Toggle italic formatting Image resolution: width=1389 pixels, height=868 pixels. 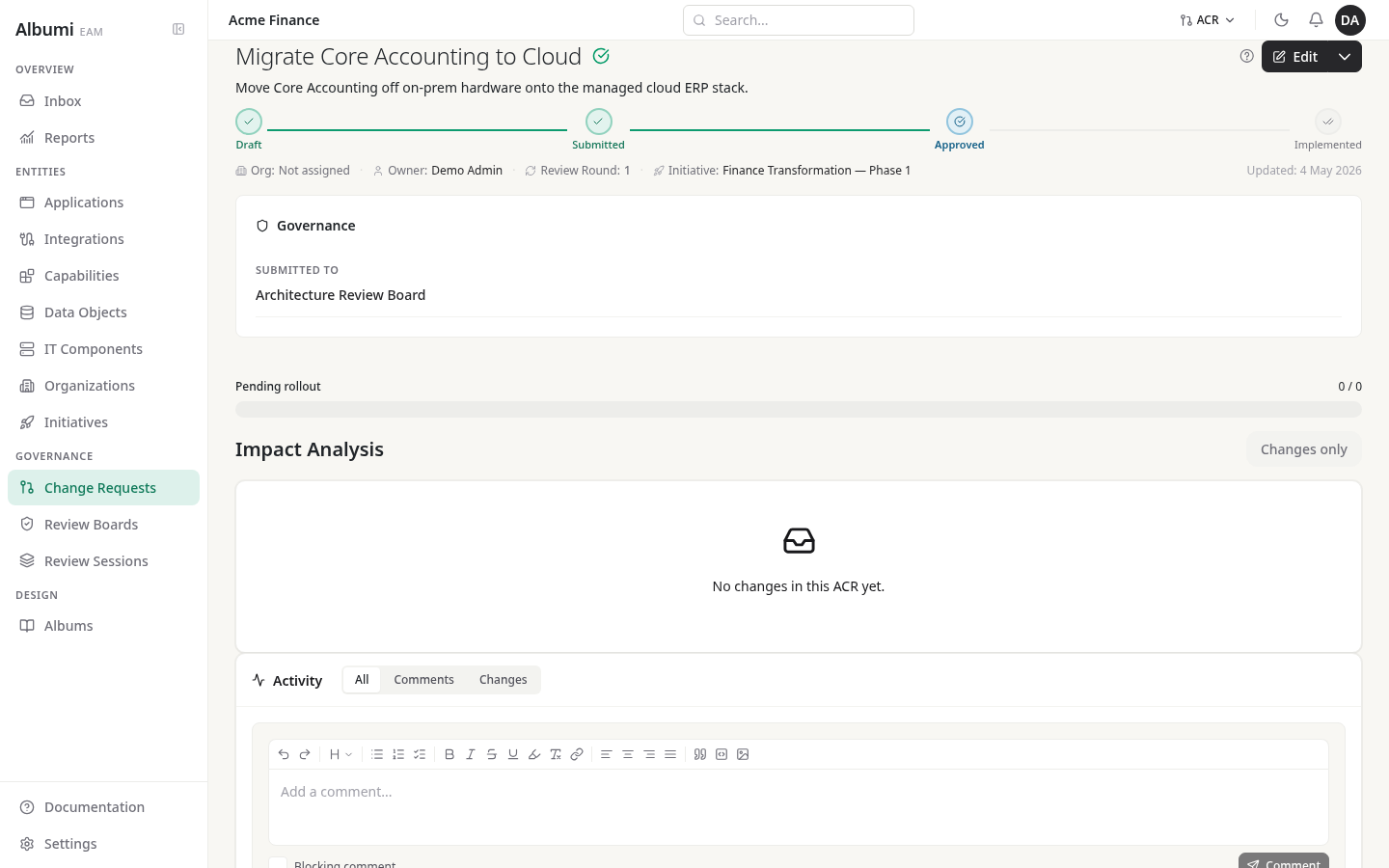471,754
